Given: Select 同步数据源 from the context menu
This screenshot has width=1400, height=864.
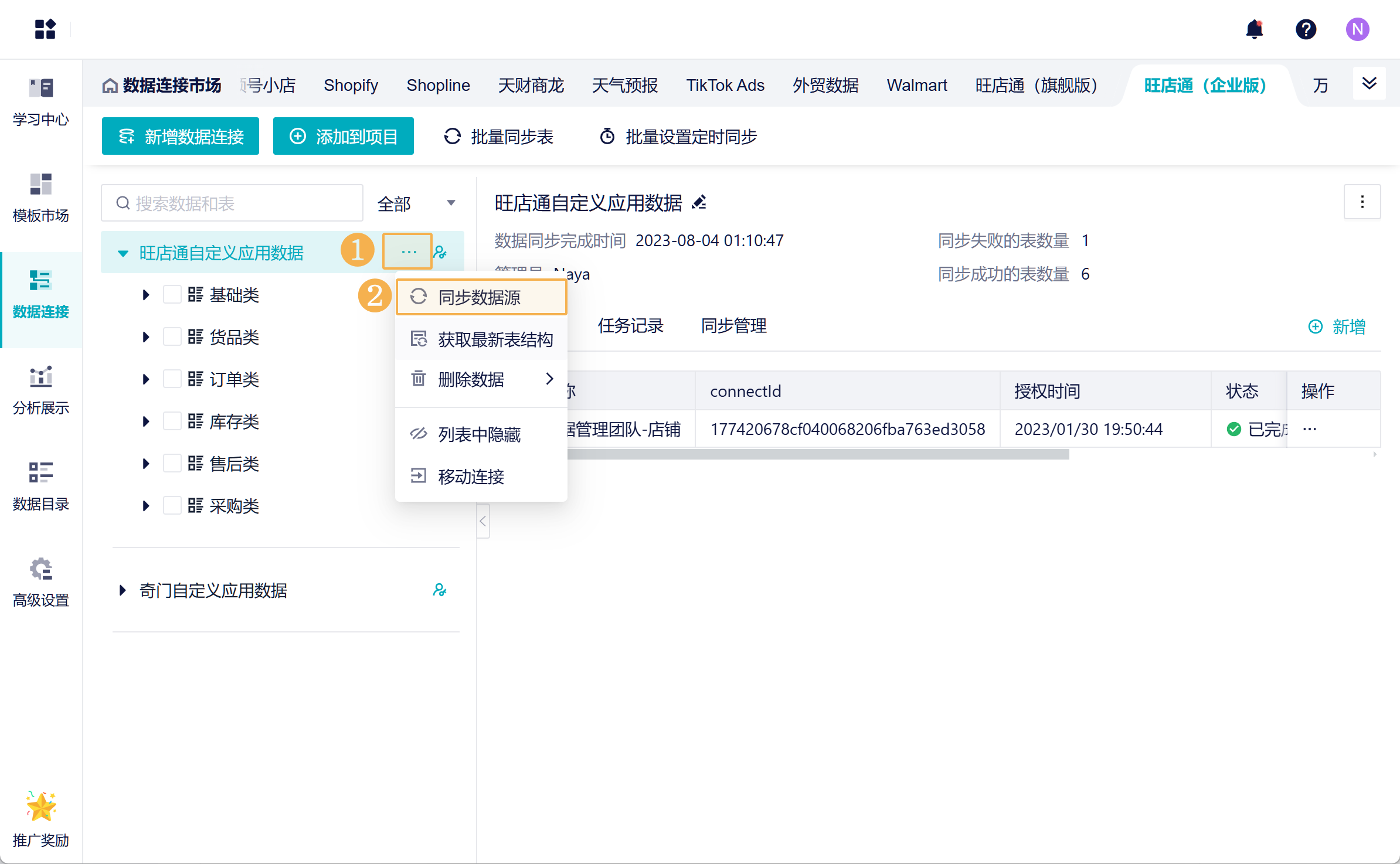Looking at the screenshot, I should (x=481, y=297).
